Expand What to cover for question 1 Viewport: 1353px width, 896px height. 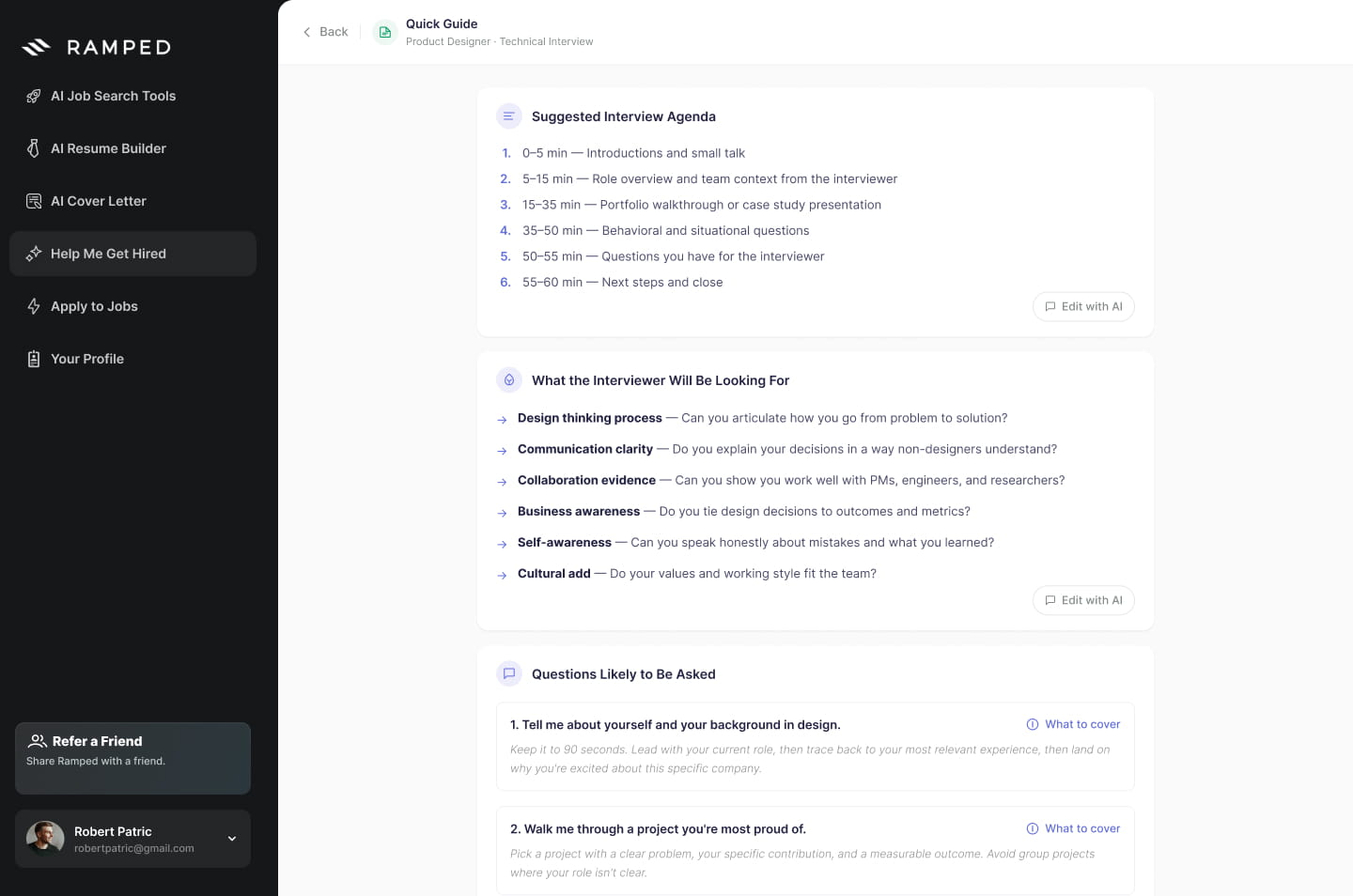point(1073,724)
